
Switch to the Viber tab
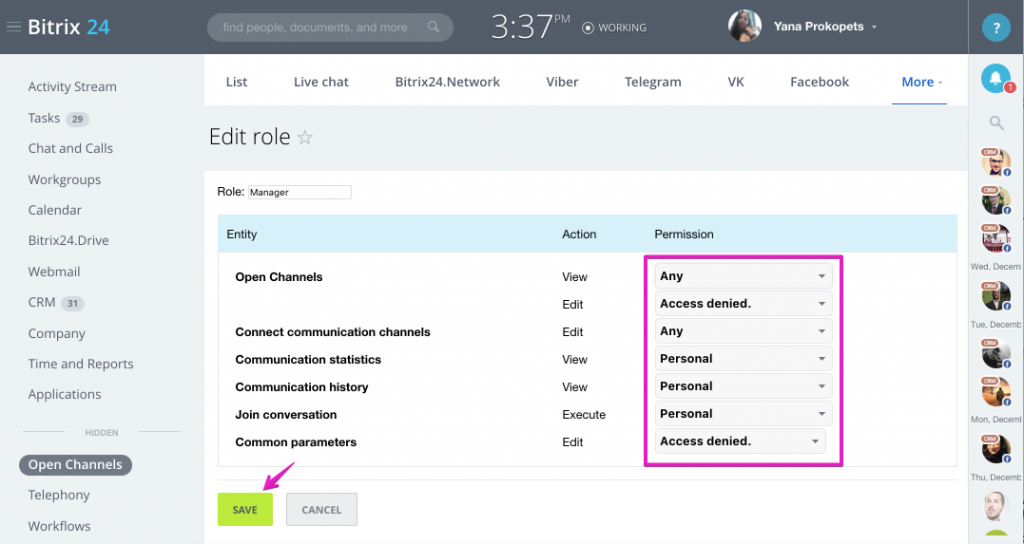[x=562, y=82]
